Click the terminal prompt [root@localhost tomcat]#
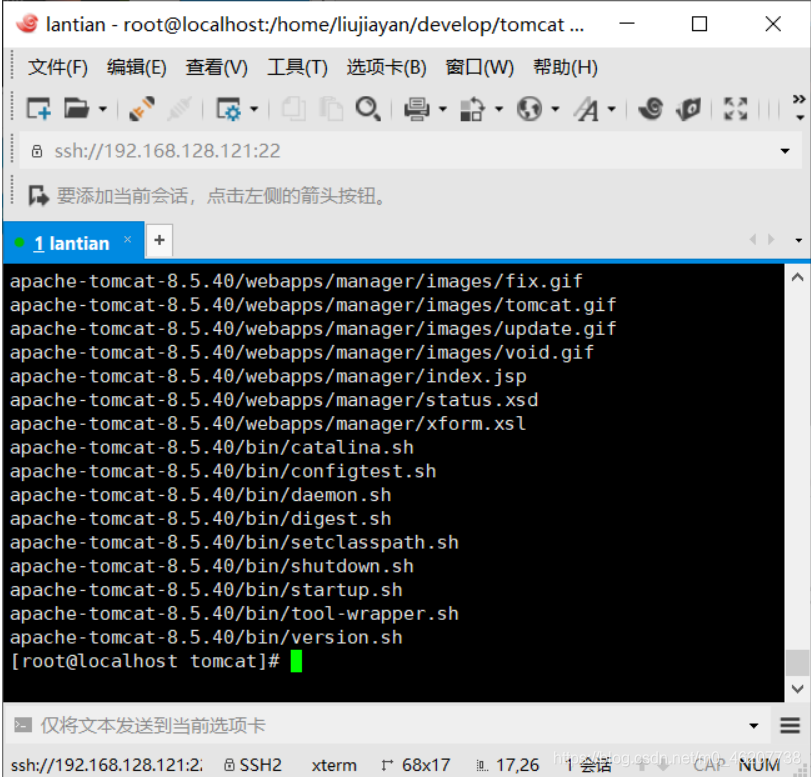The height and width of the screenshot is (777, 811). (145, 661)
